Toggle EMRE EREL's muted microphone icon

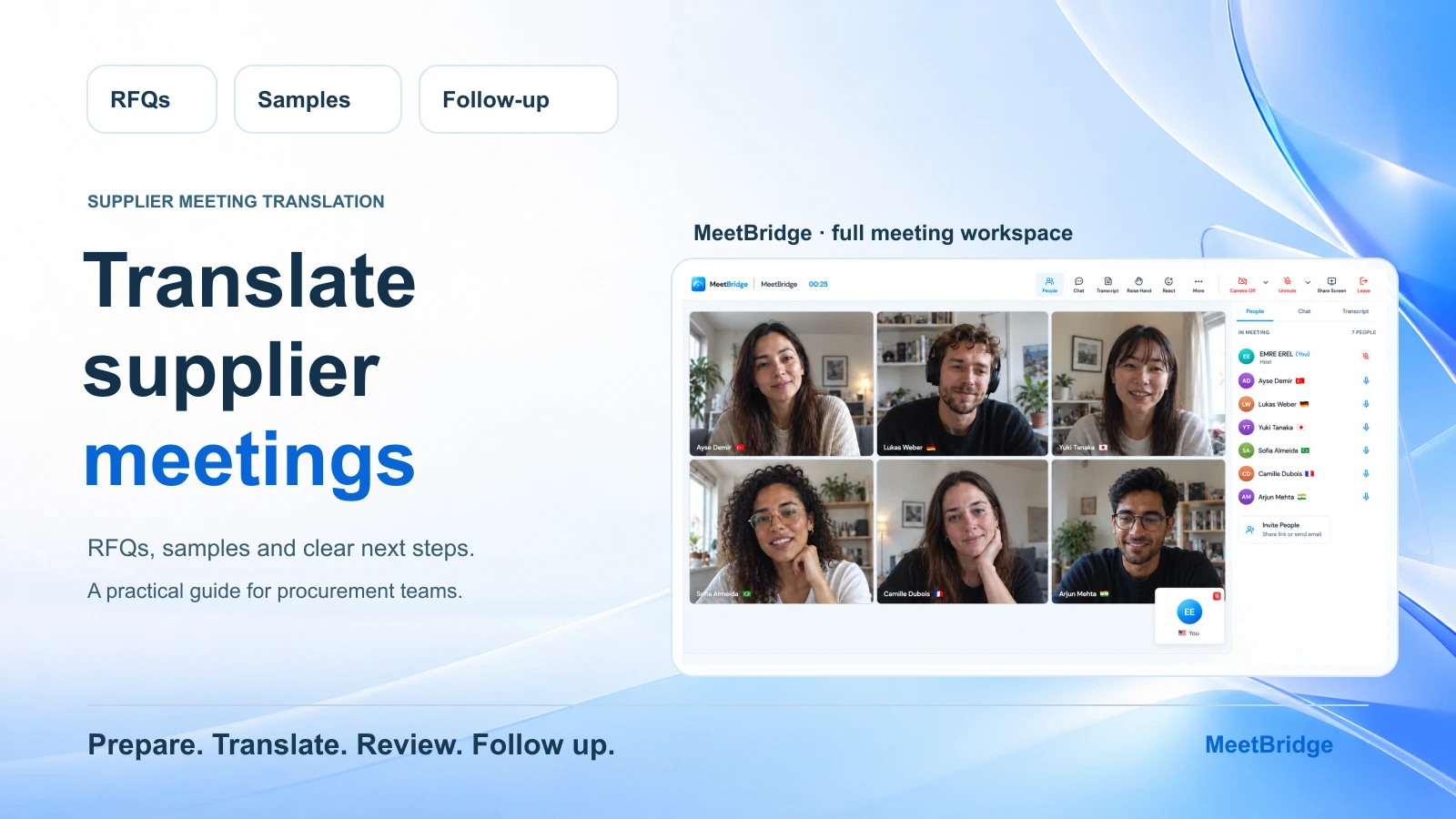coord(1365,356)
